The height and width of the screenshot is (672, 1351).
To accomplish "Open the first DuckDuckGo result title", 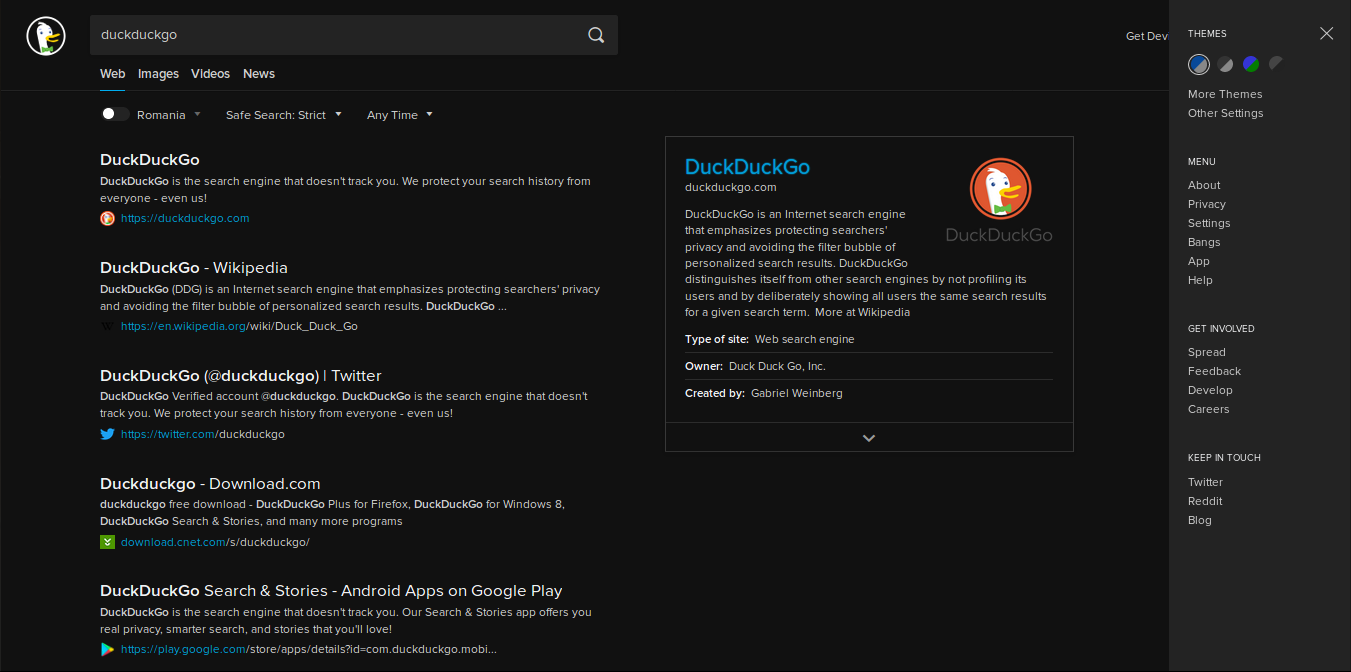I will (x=150, y=160).
